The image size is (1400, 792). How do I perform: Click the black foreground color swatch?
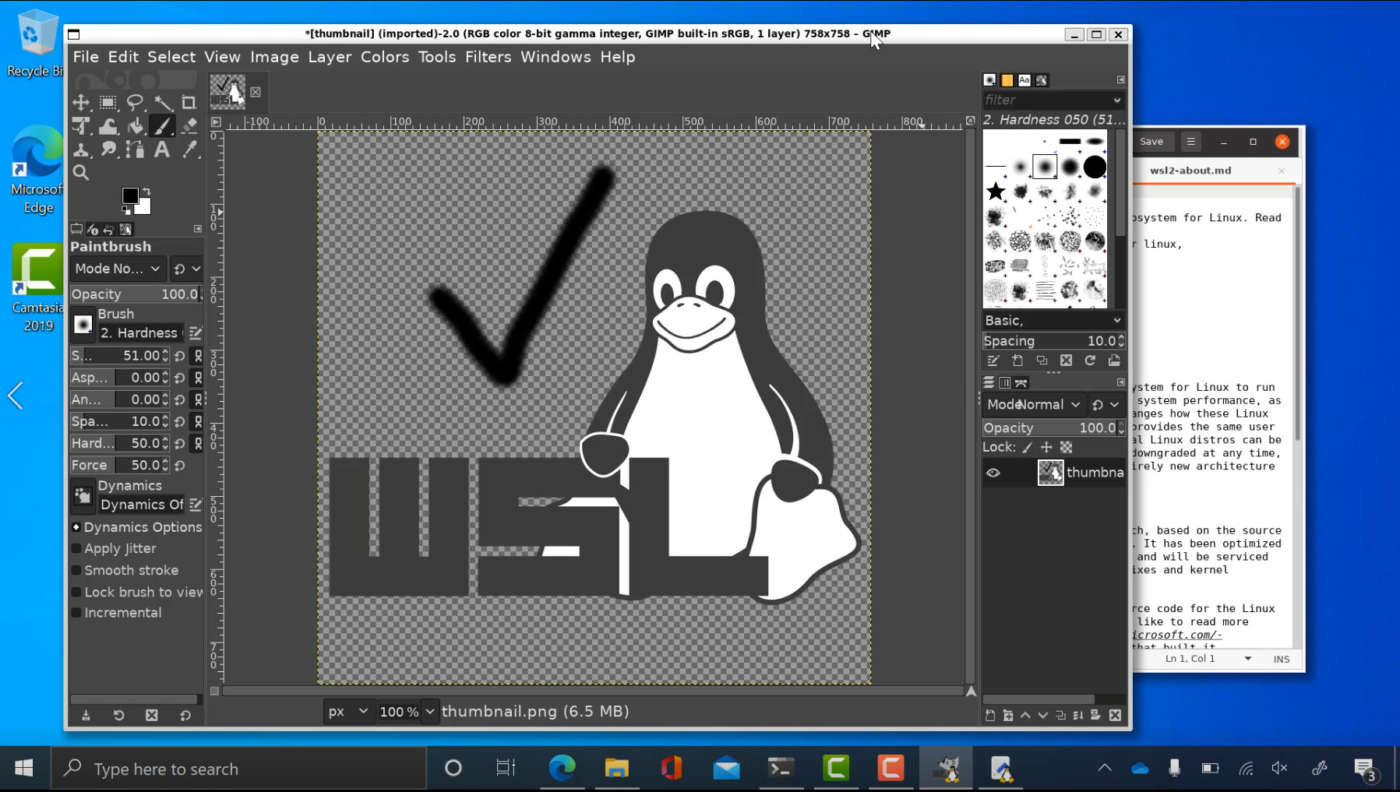(x=130, y=196)
